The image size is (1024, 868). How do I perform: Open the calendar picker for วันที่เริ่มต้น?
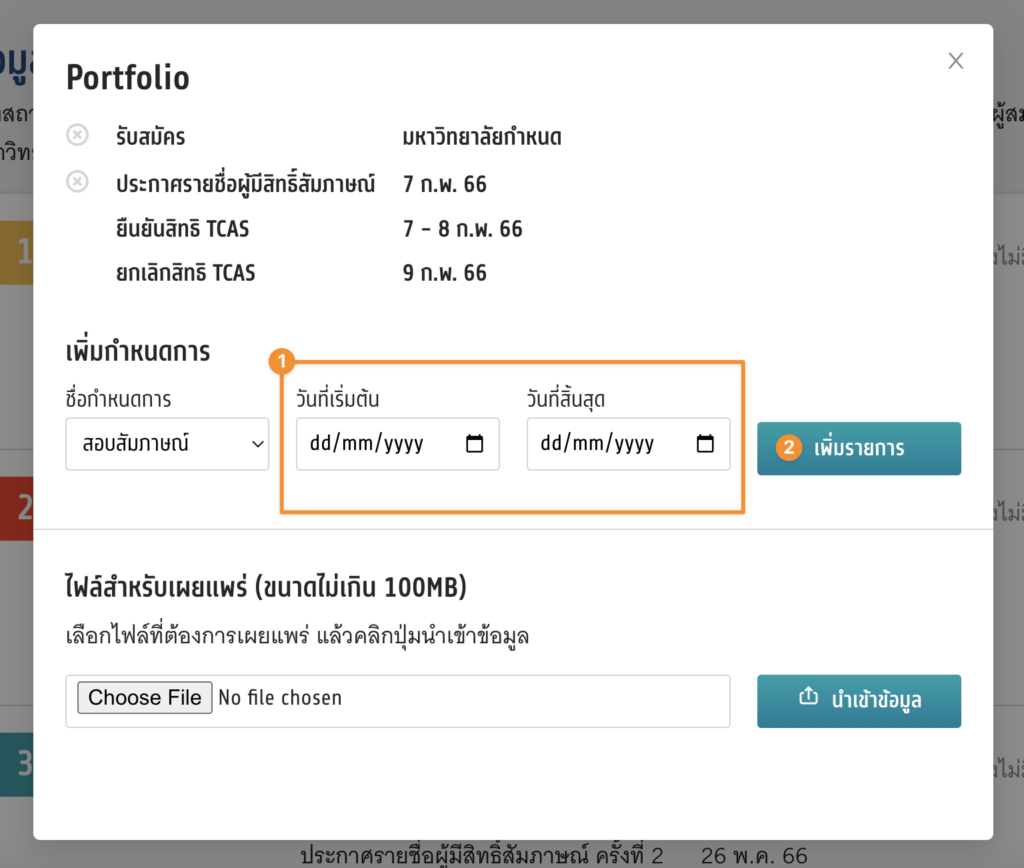pyautogui.click(x=475, y=444)
